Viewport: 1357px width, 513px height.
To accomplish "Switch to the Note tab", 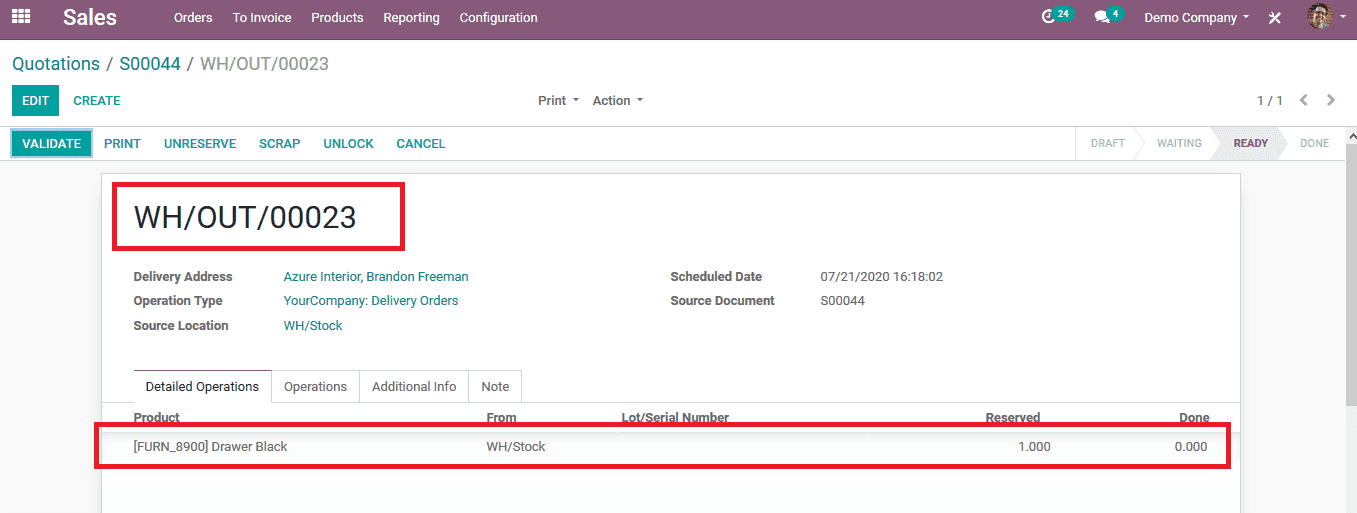I will click(495, 387).
